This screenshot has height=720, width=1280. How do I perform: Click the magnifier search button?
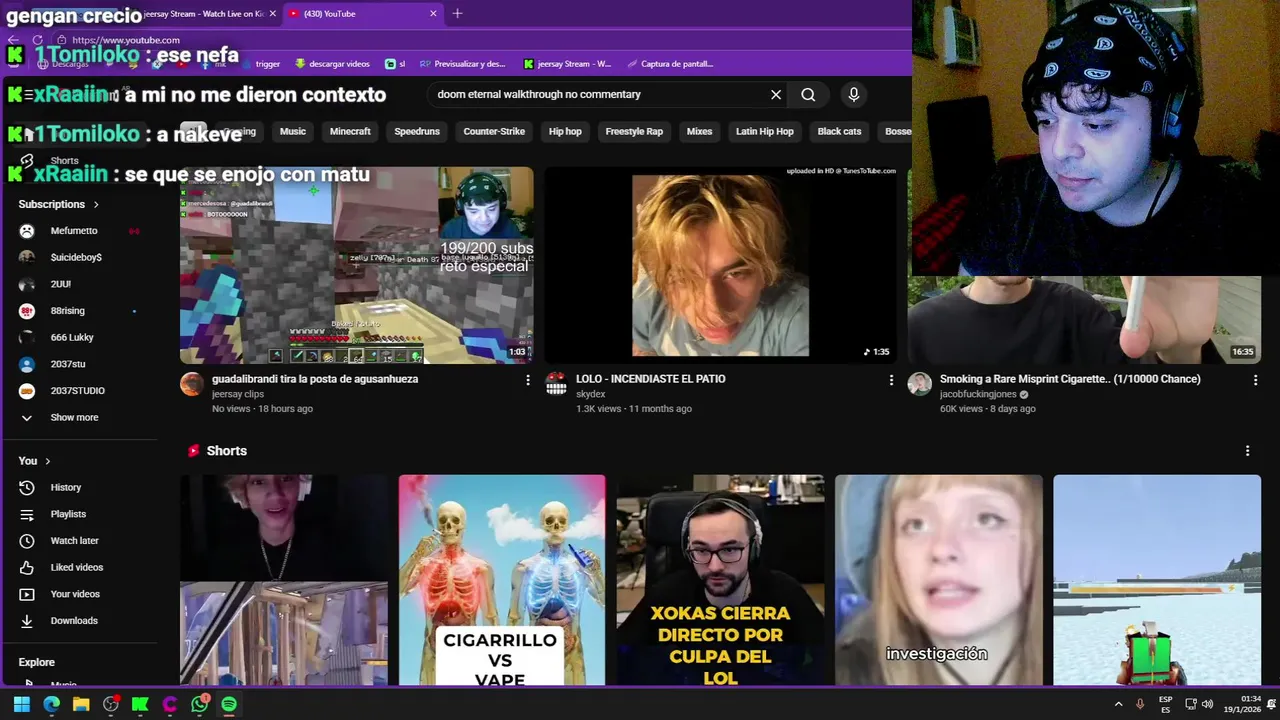(808, 94)
